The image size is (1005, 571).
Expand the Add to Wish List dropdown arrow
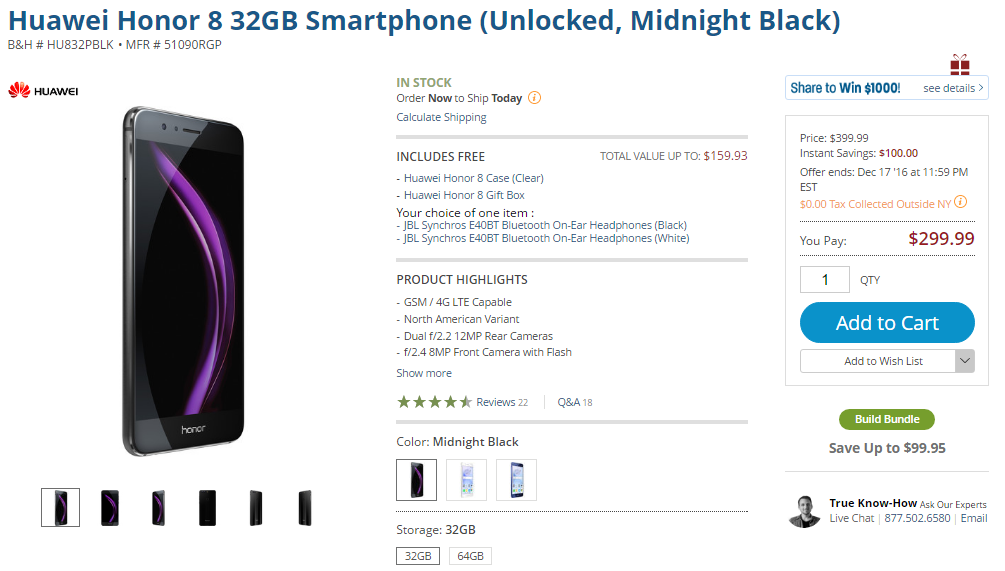964,361
